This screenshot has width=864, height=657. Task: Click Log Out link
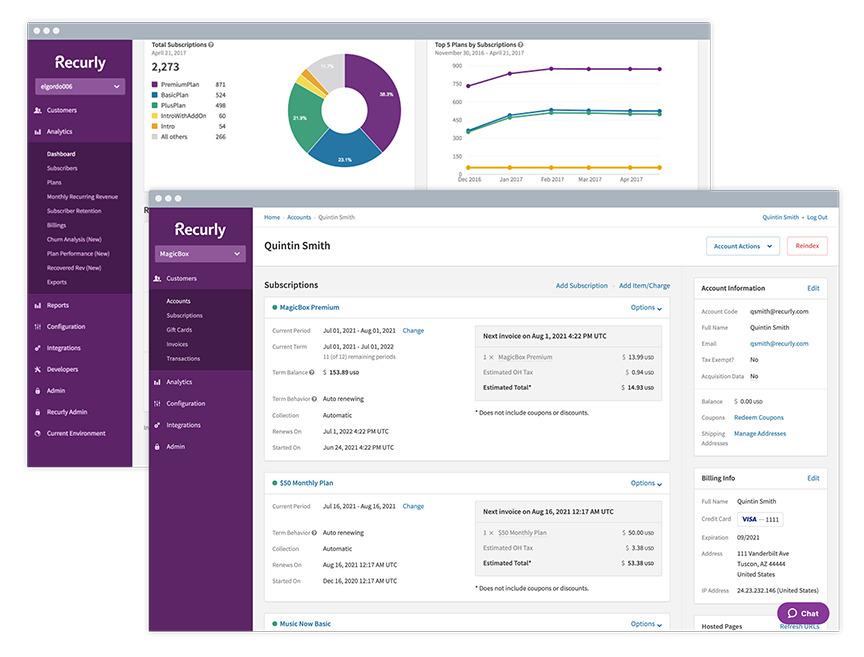point(817,218)
